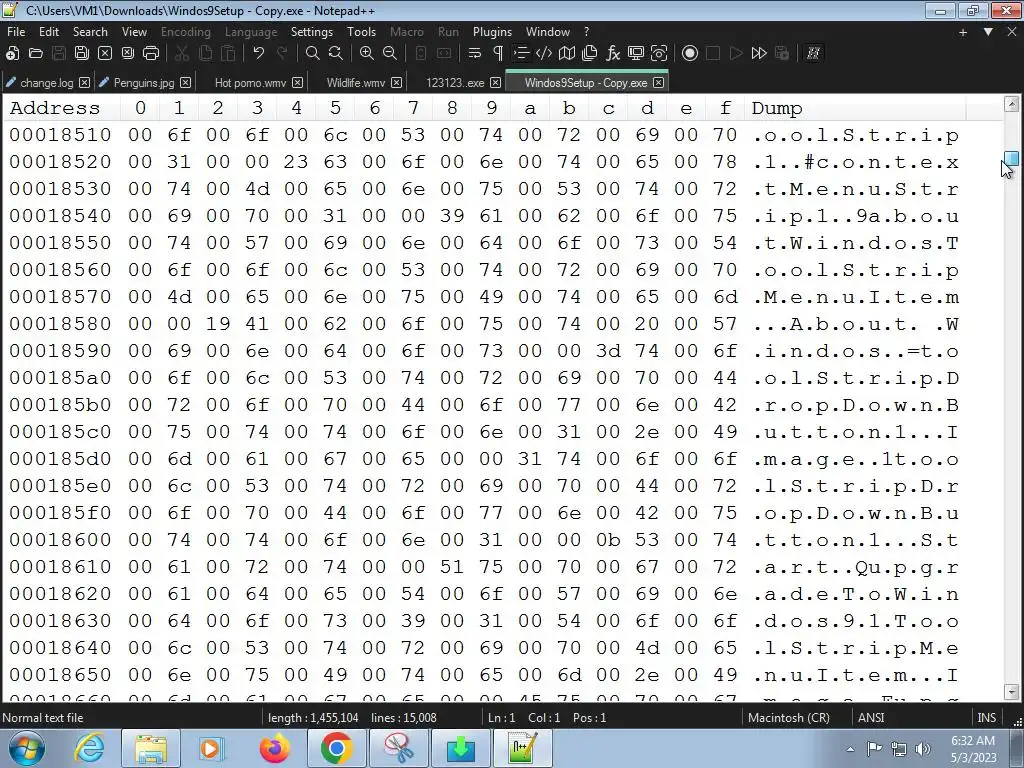The width and height of the screenshot is (1024, 768).
Task: Open the Window menu
Action: [x=548, y=31]
